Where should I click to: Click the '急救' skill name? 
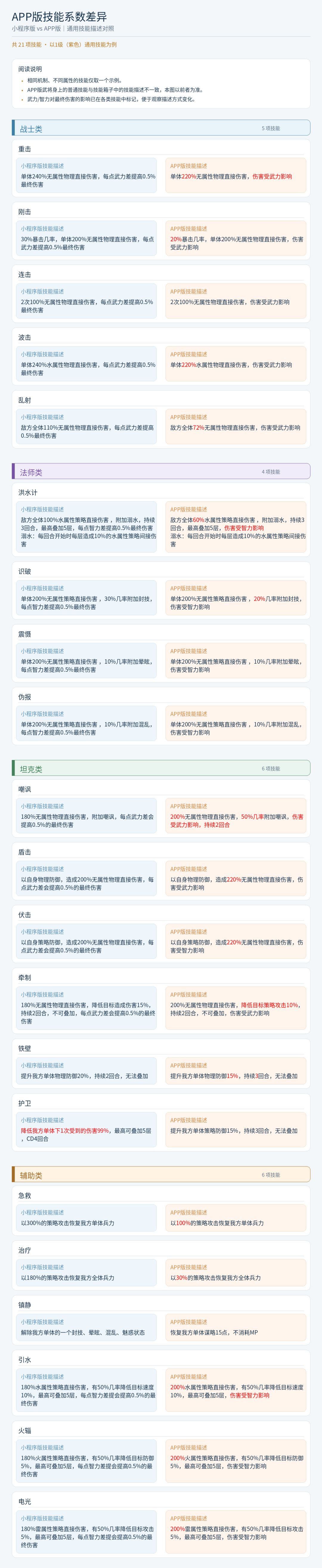pyautogui.click(x=24, y=1196)
